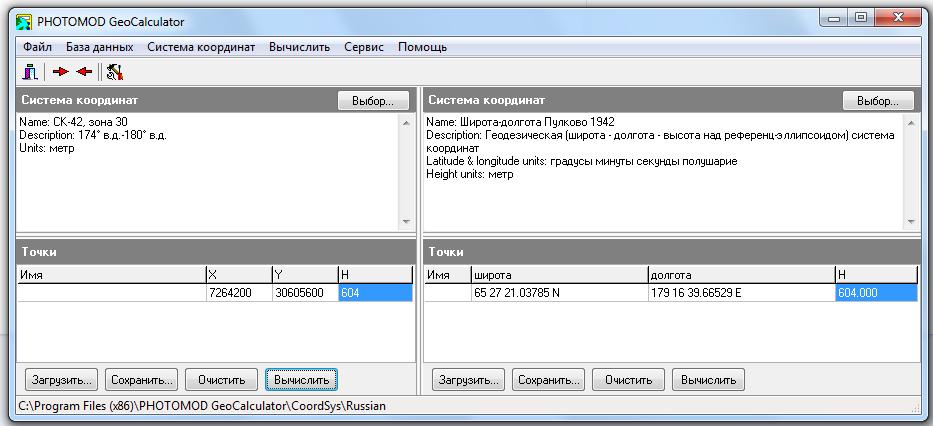Click the 'Latitude & longitude units' line

pyautogui.click(x=582, y=161)
